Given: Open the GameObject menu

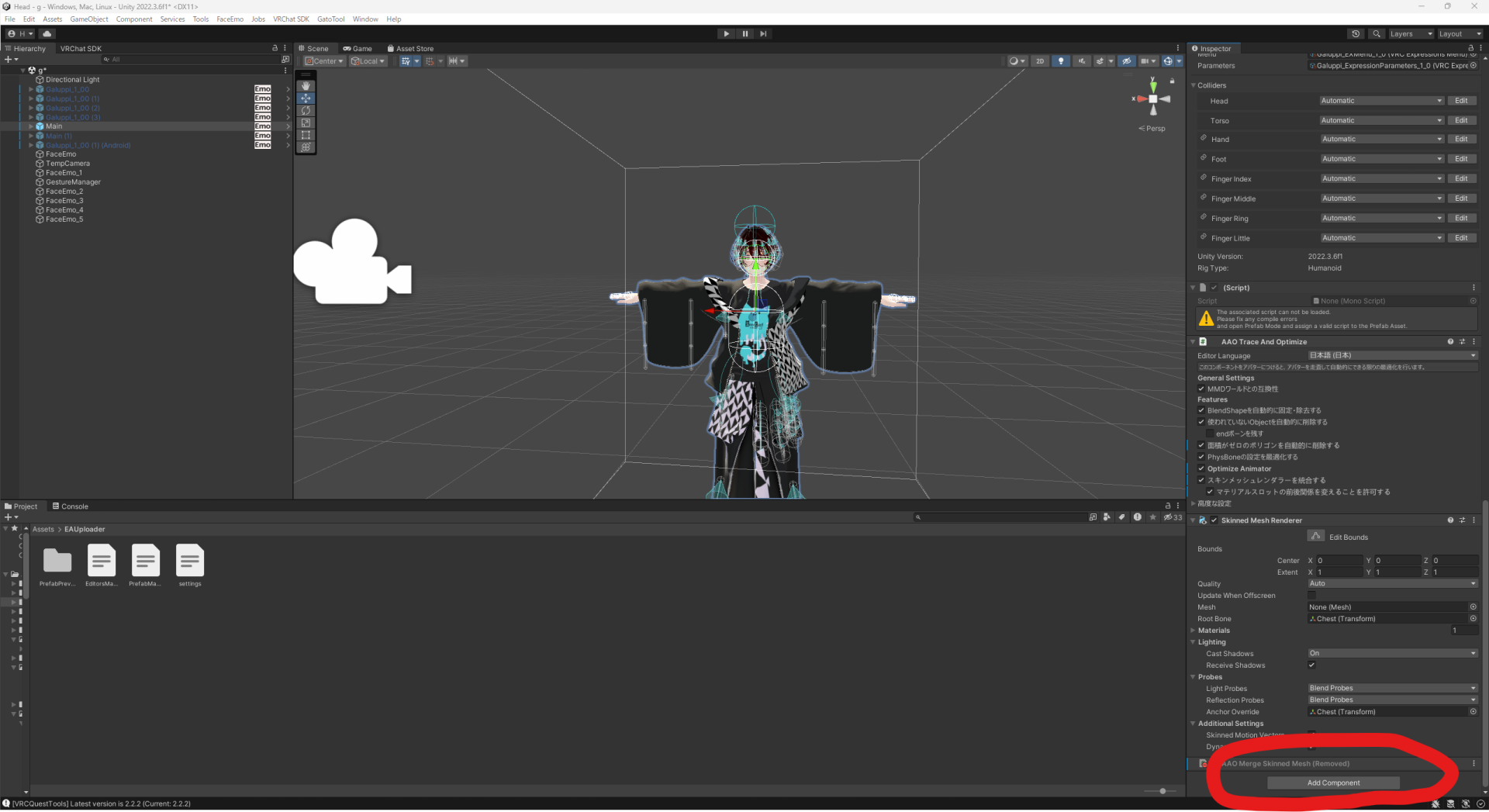Looking at the screenshot, I should (x=89, y=19).
